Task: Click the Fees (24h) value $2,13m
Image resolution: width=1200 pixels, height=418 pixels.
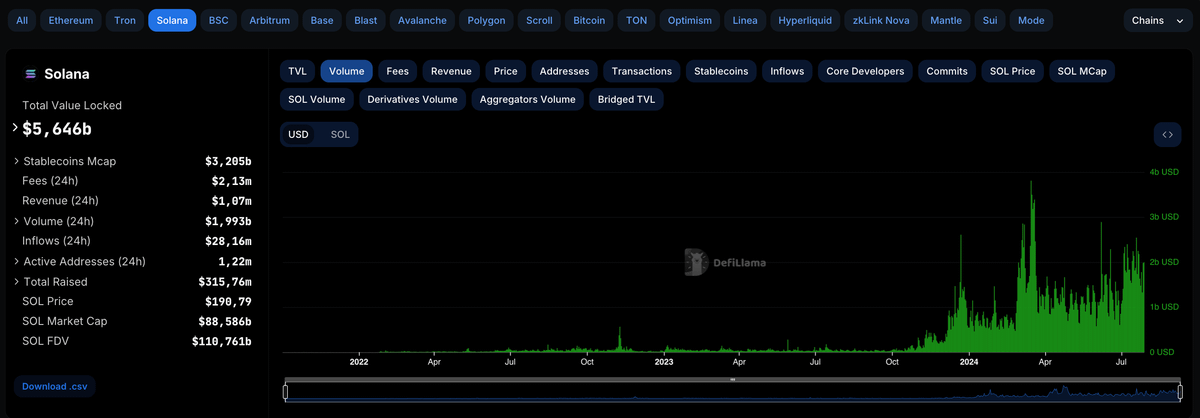Action: pyautogui.click(x=231, y=181)
